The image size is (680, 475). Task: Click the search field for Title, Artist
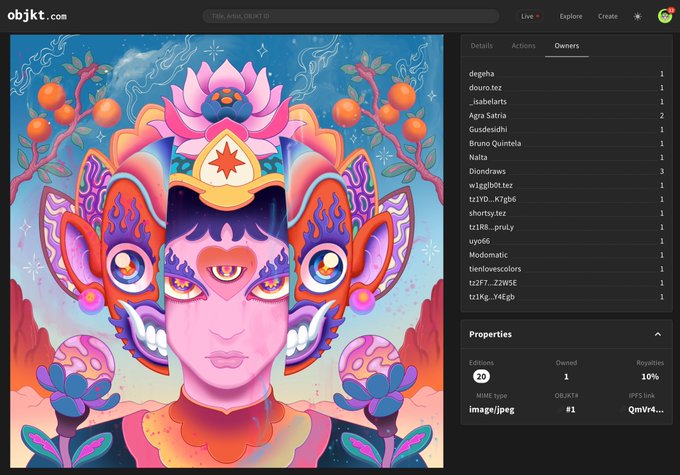tap(351, 16)
